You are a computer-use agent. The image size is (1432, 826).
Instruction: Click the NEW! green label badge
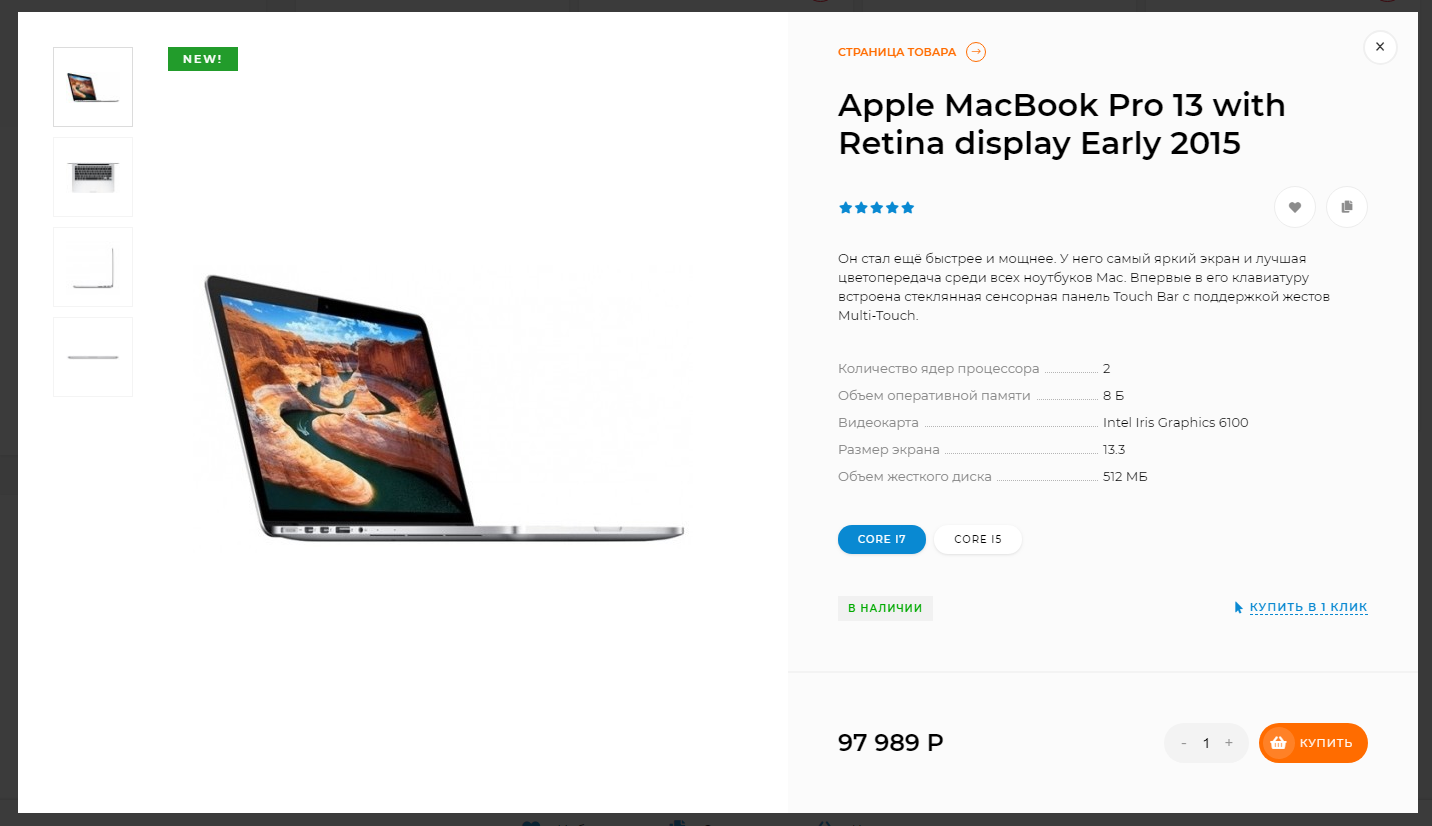coord(203,59)
